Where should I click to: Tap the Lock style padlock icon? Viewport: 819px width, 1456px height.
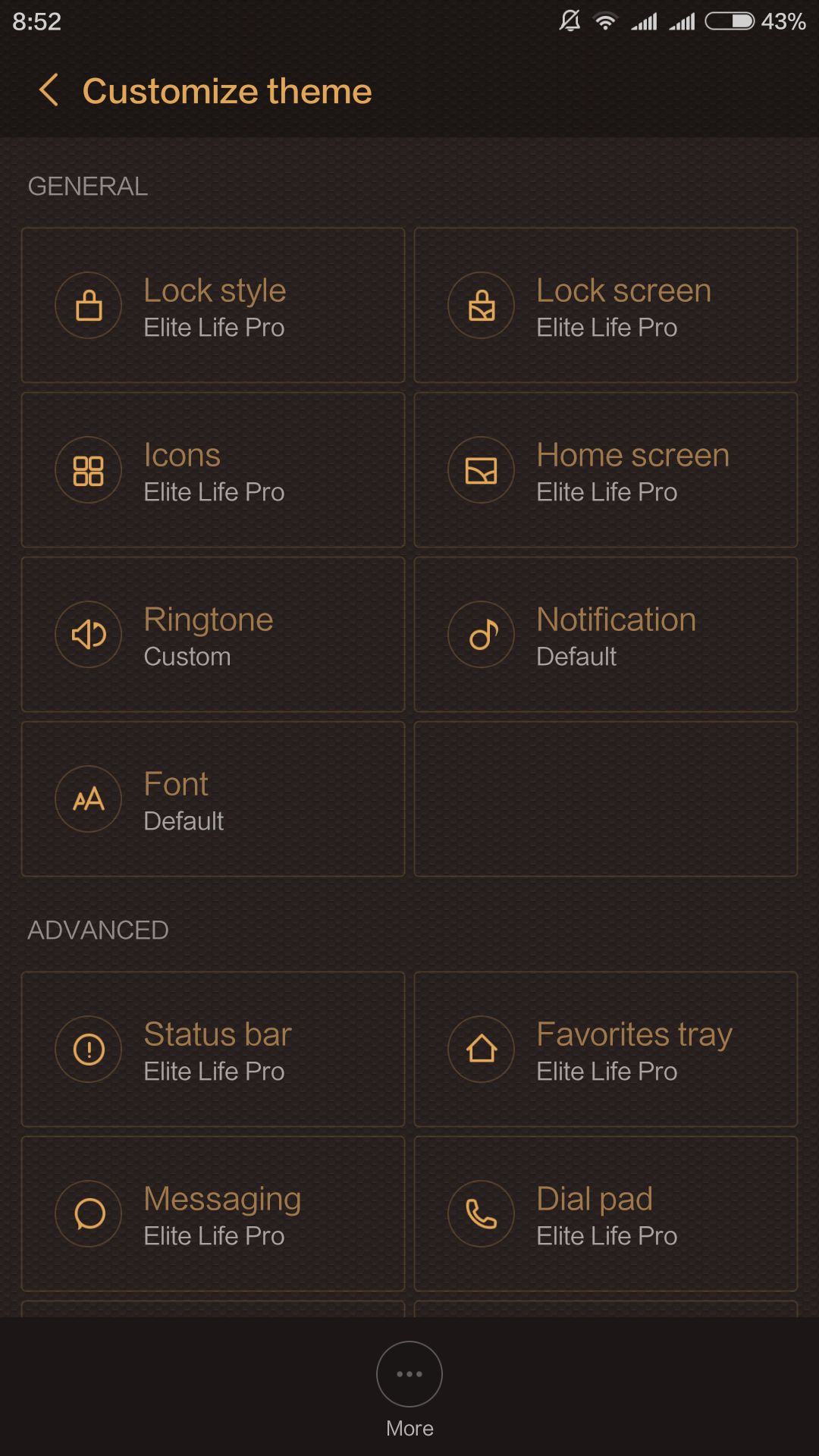pyautogui.click(x=89, y=306)
